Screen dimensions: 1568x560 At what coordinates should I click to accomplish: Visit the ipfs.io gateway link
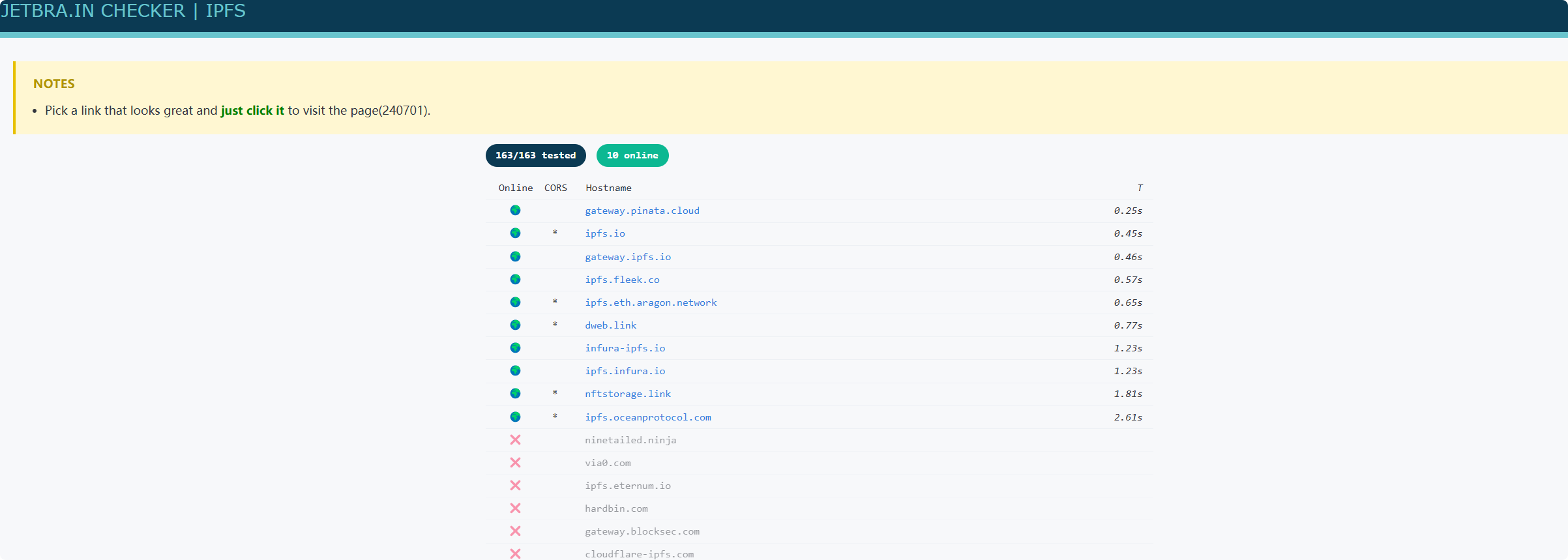[x=605, y=233]
